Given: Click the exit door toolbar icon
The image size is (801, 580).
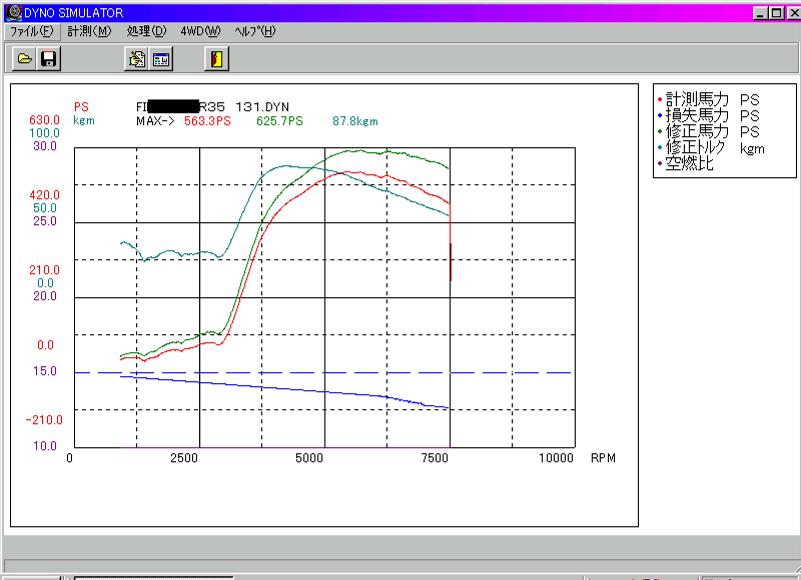Looking at the screenshot, I should coord(215,59).
